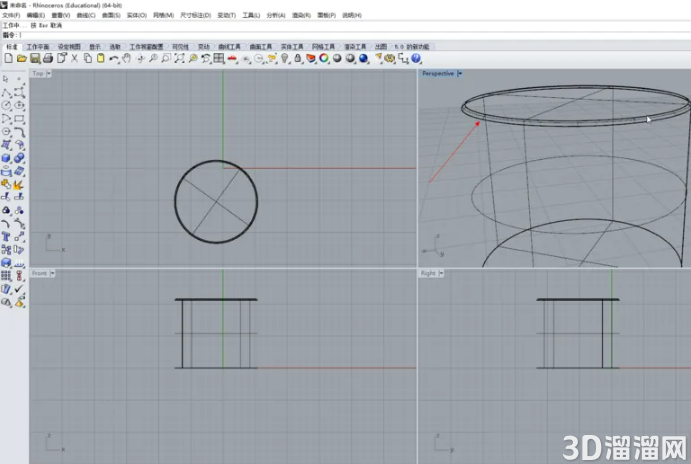This screenshot has width=691, height=464.
Task: Switch to the 实体工具 toolbar tab
Action: click(292, 47)
